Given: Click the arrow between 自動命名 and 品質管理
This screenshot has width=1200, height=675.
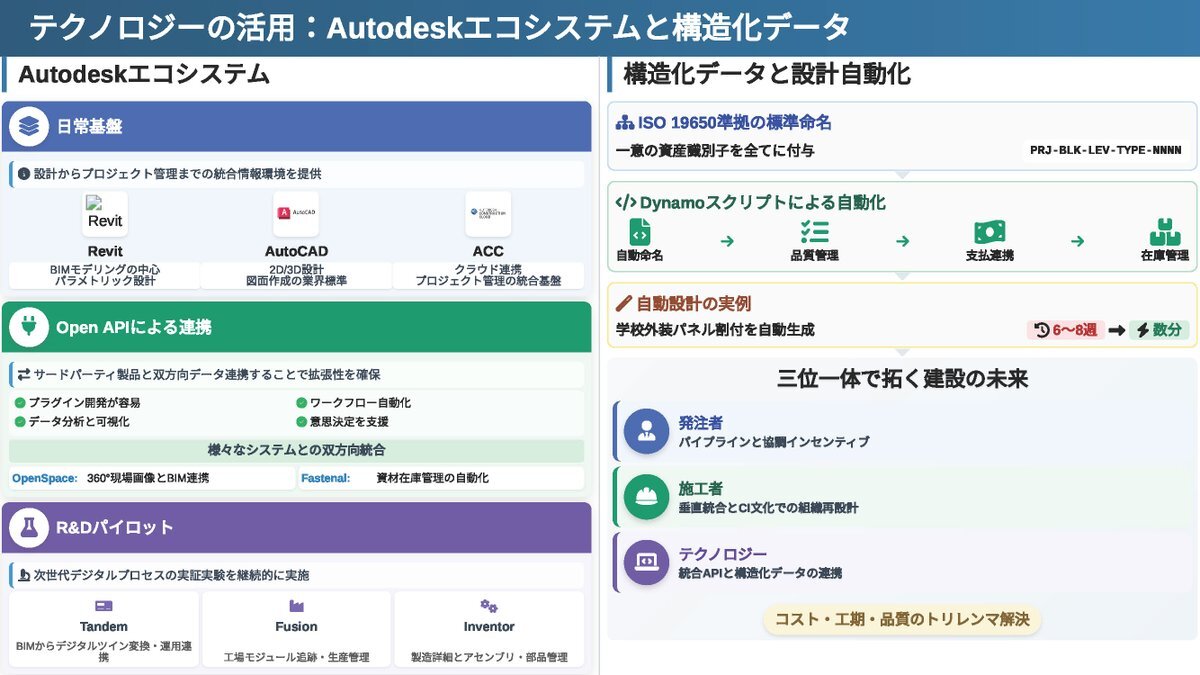Looking at the screenshot, I should (727, 241).
